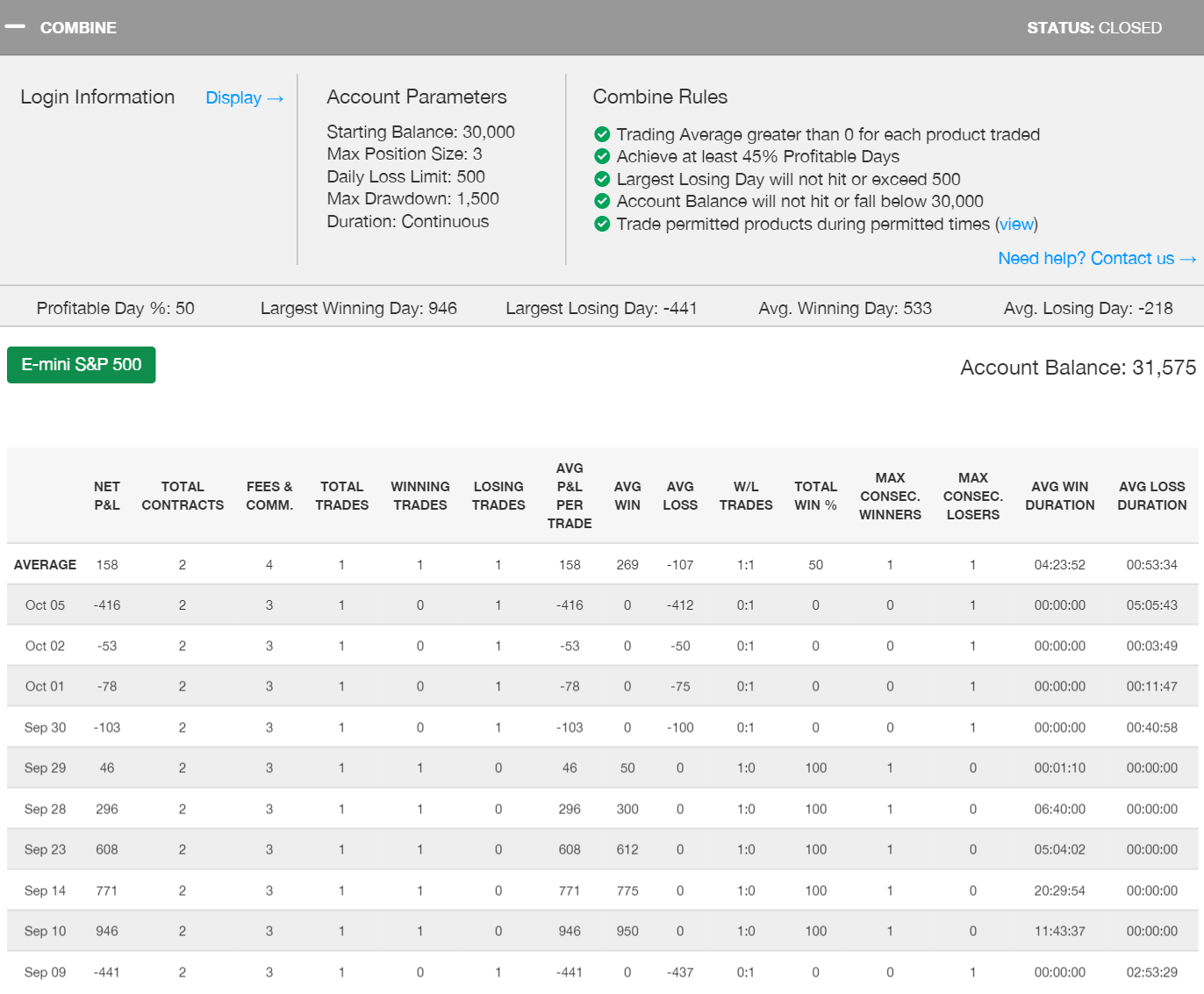The image size is (1204, 994).
Task: Click check icon for Account Balance rule
Action: click(602, 201)
